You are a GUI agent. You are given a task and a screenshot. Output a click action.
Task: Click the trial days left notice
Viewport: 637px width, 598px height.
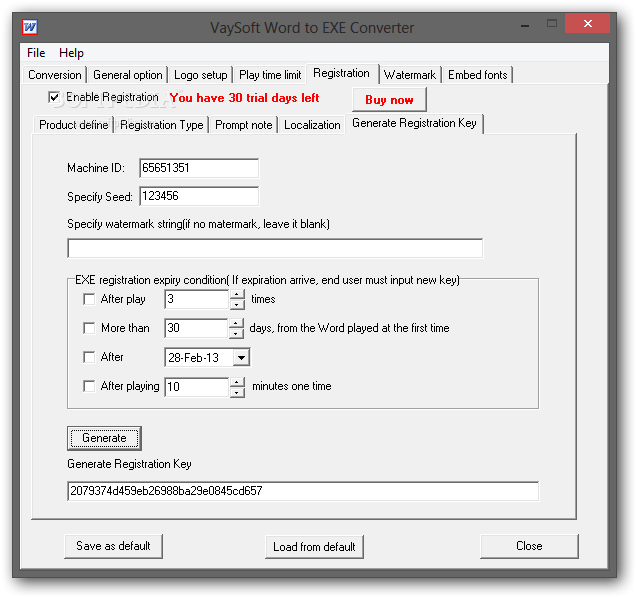(245, 98)
